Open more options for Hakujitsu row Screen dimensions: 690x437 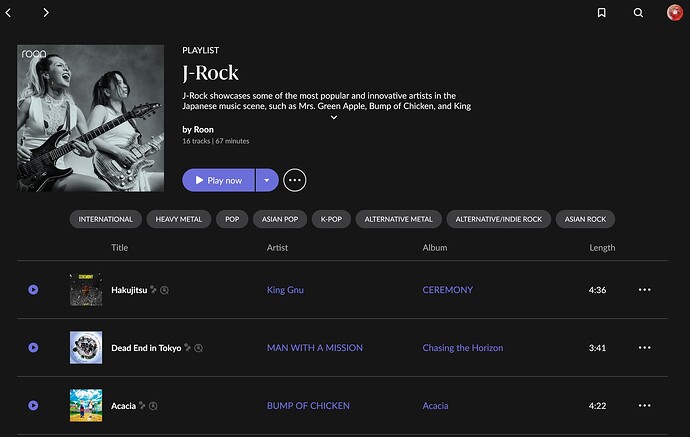point(644,290)
